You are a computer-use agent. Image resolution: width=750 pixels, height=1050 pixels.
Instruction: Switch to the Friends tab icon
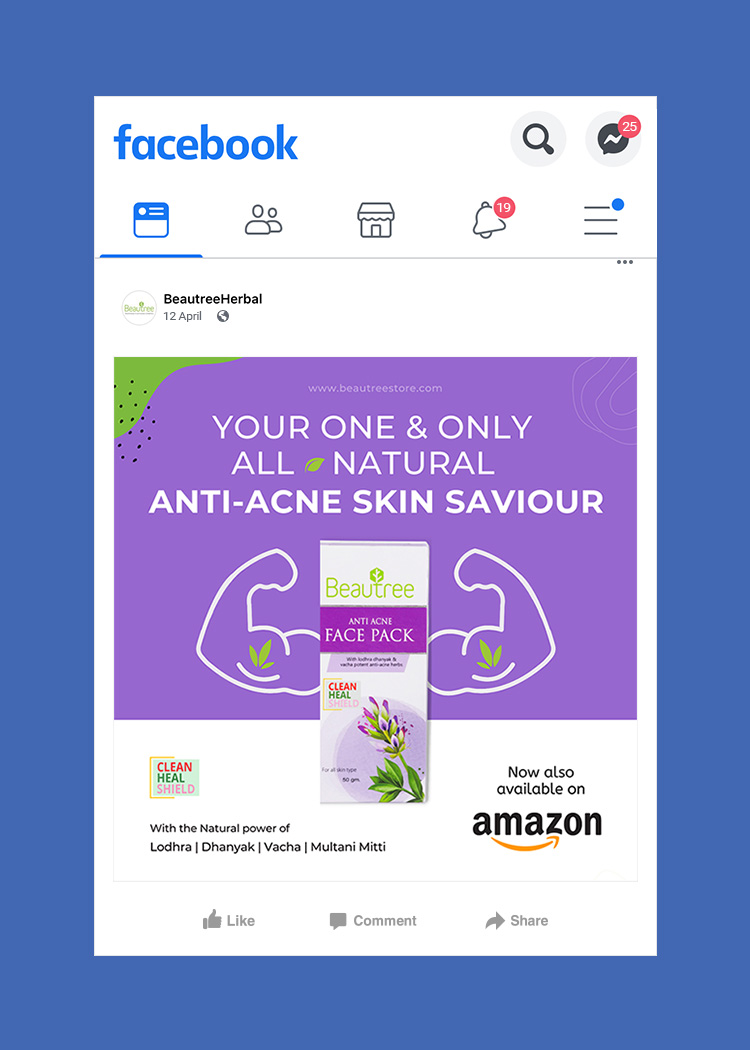pyautogui.click(x=263, y=220)
